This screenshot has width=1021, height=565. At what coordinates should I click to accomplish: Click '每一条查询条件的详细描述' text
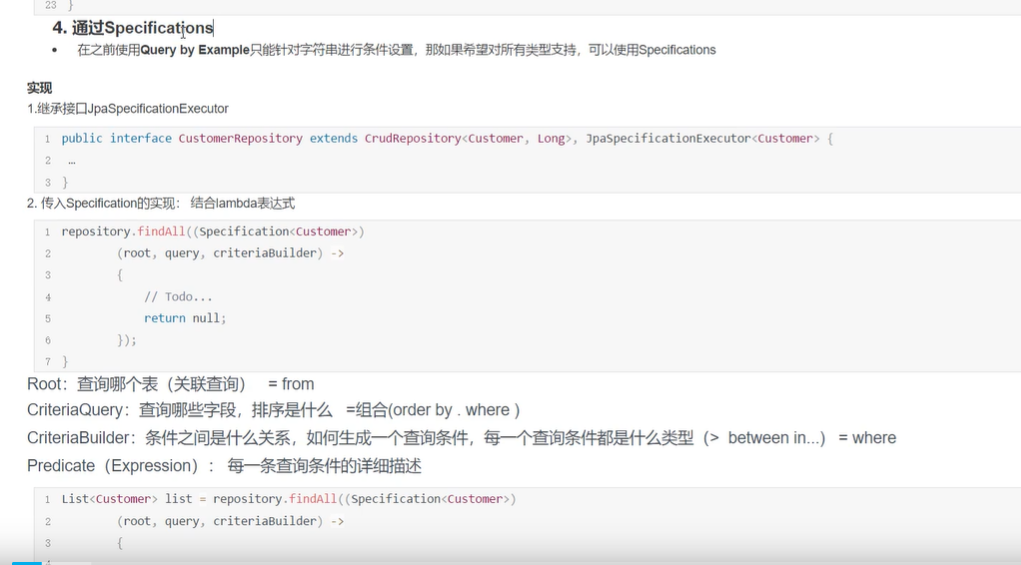click(x=324, y=466)
